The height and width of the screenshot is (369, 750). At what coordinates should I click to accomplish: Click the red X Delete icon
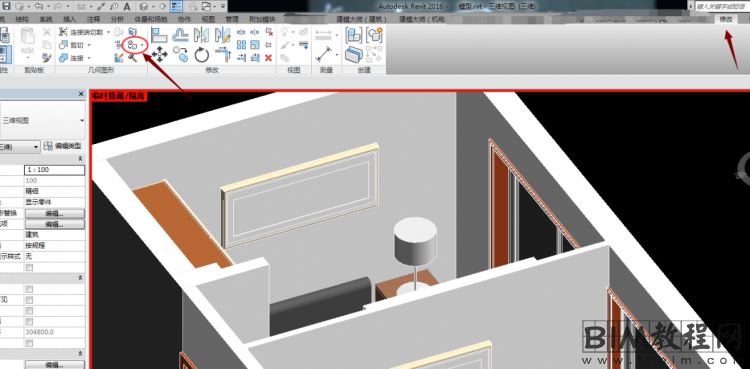click(x=268, y=58)
